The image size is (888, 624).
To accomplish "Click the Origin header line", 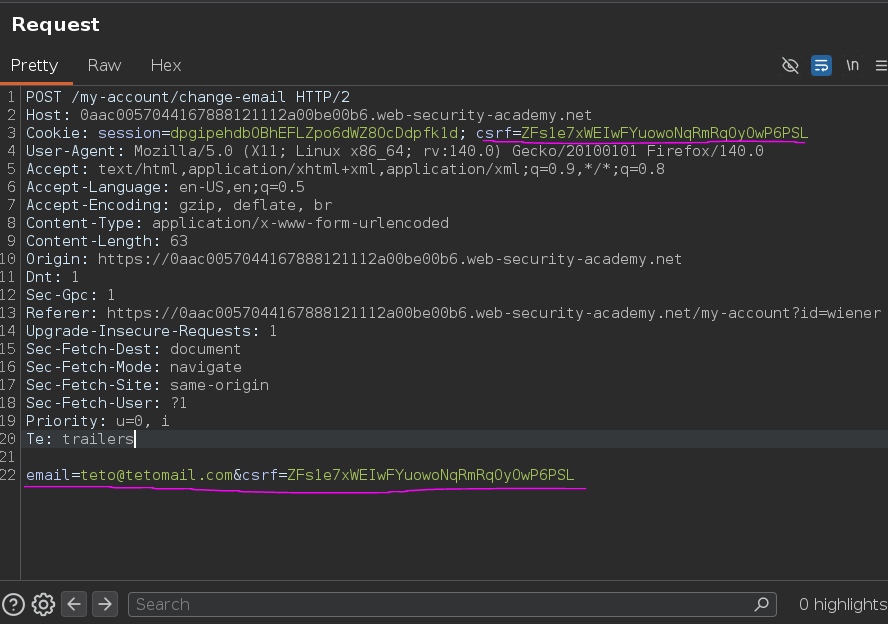I will (x=354, y=259).
